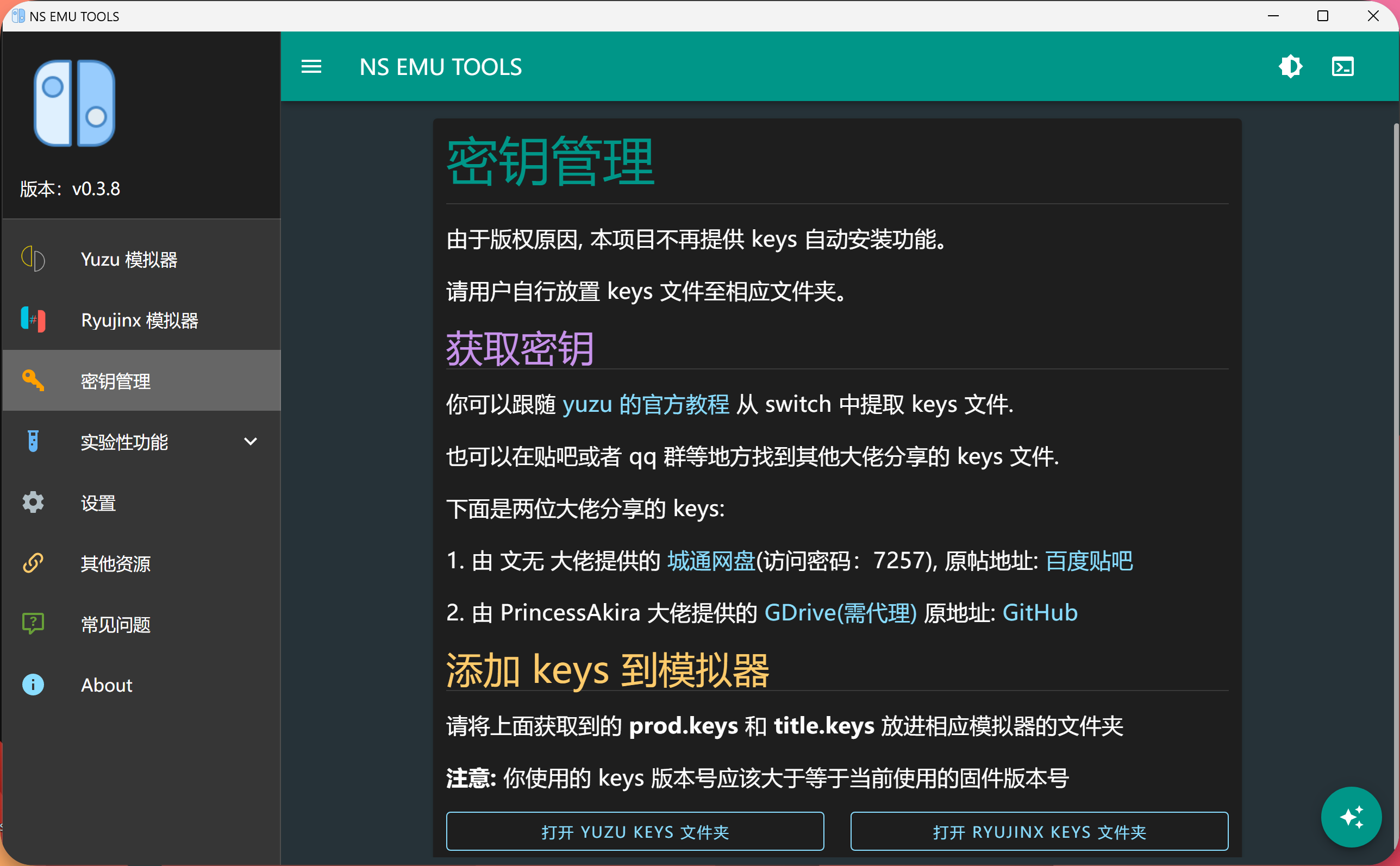
Task: Toggle dark/light theme brightness icon
Action: pos(1290,67)
